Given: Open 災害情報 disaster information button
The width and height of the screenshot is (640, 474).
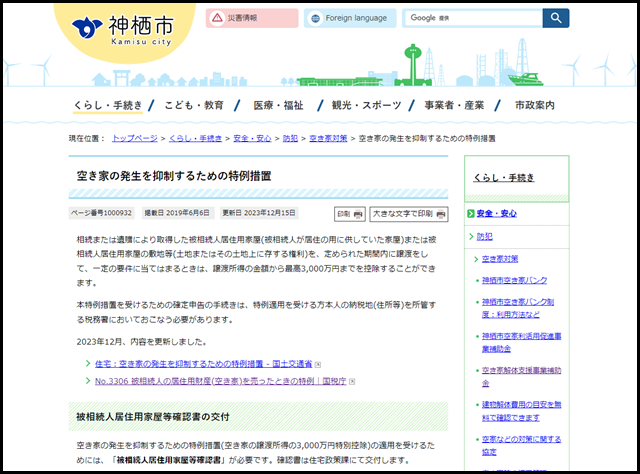Looking at the screenshot, I should point(252,18).
